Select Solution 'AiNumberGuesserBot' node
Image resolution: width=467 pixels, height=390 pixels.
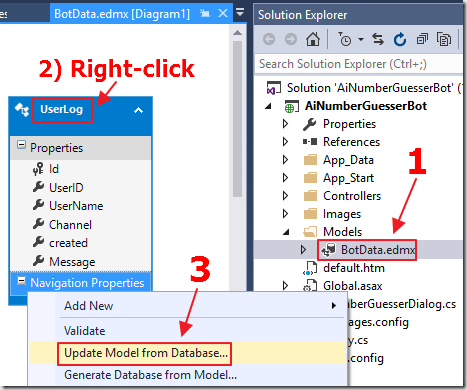point(374,88)
